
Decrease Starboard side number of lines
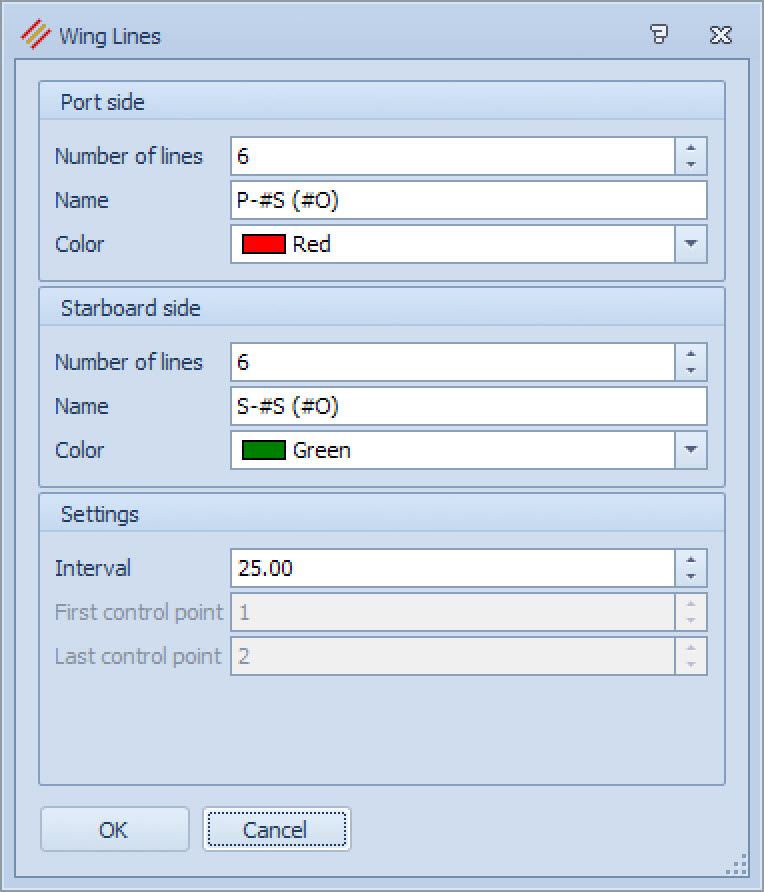[x=691, y=371]
